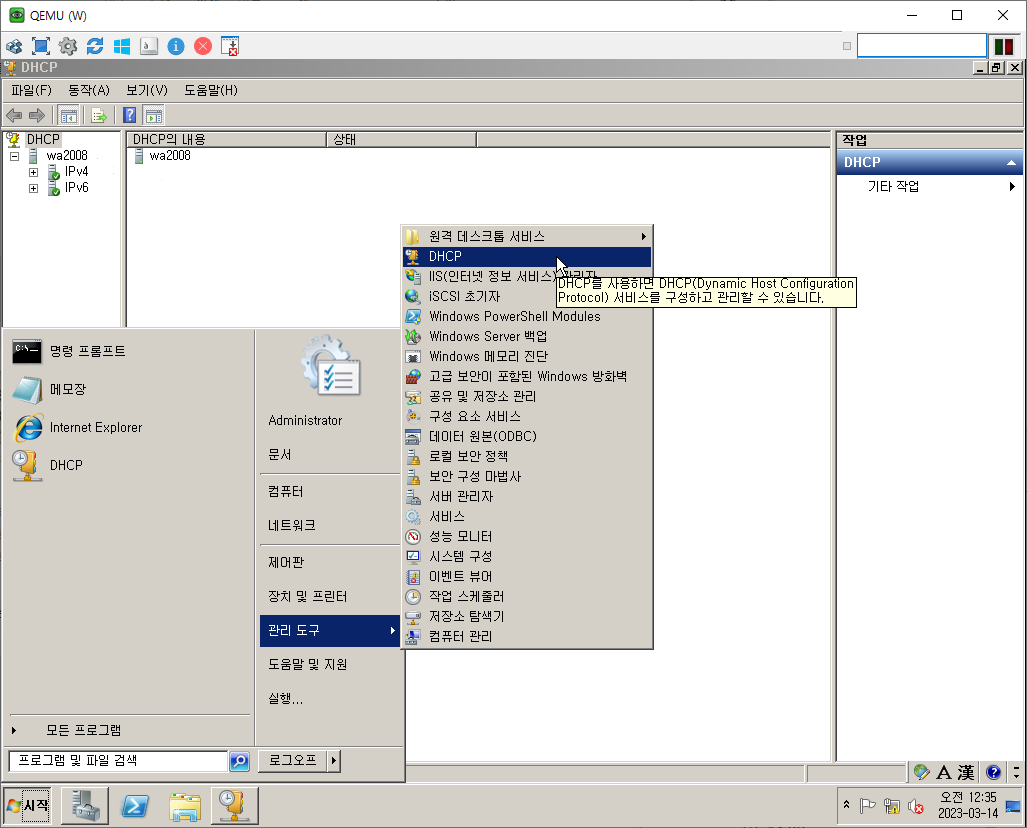Image resolution: width=1027 pixels, height=828 pixels.
Task: Open 제어판 from Start menu
Action: coord(329,563)
